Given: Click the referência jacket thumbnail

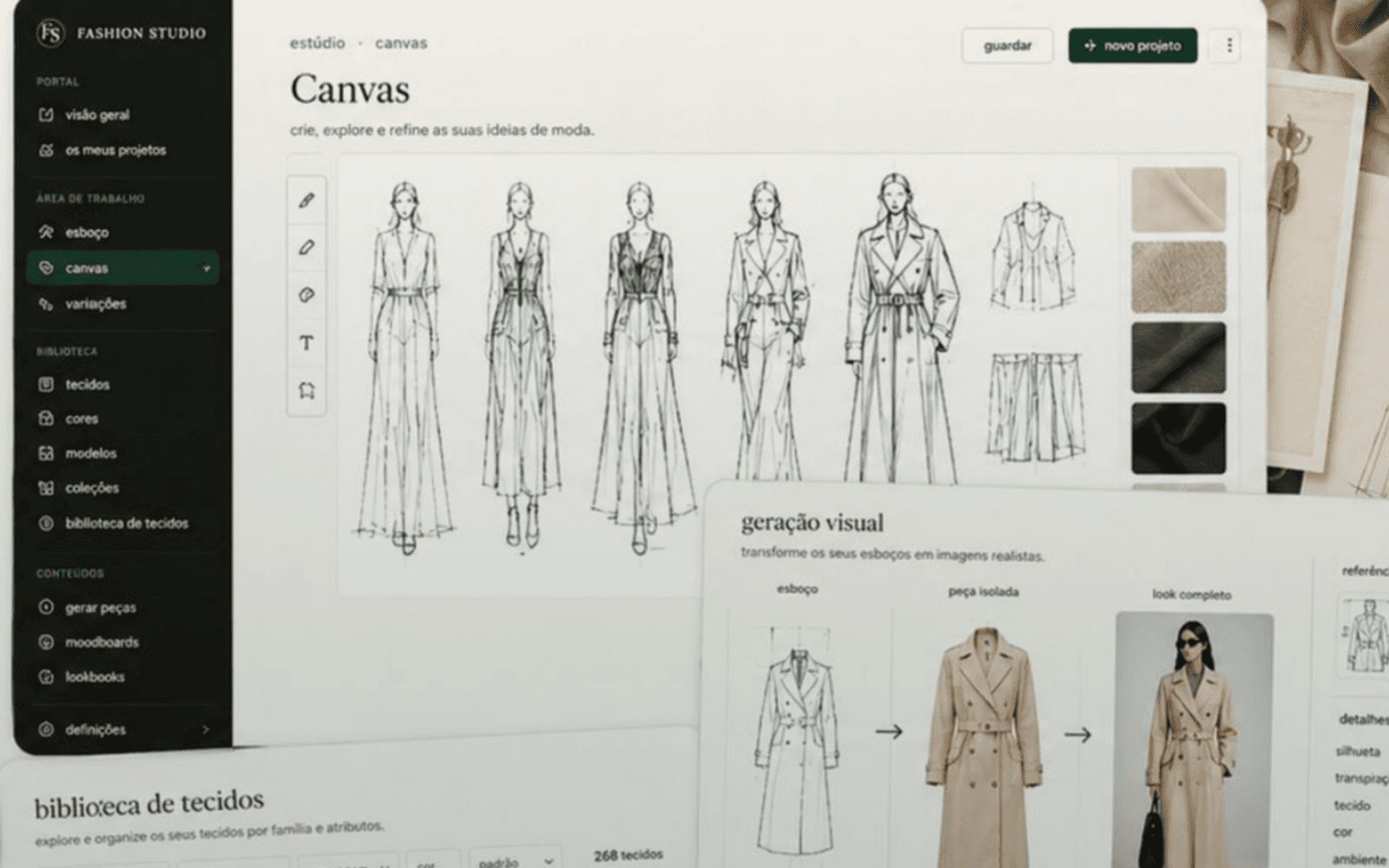Looking at the screenshot, I should [1365, 635].
